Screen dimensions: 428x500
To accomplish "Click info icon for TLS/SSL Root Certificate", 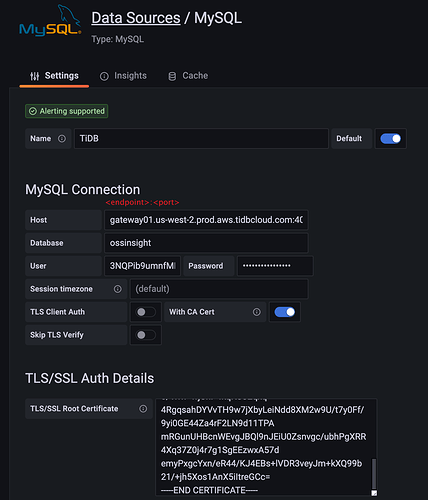I will pyautogui.click(x=143, y=409).
